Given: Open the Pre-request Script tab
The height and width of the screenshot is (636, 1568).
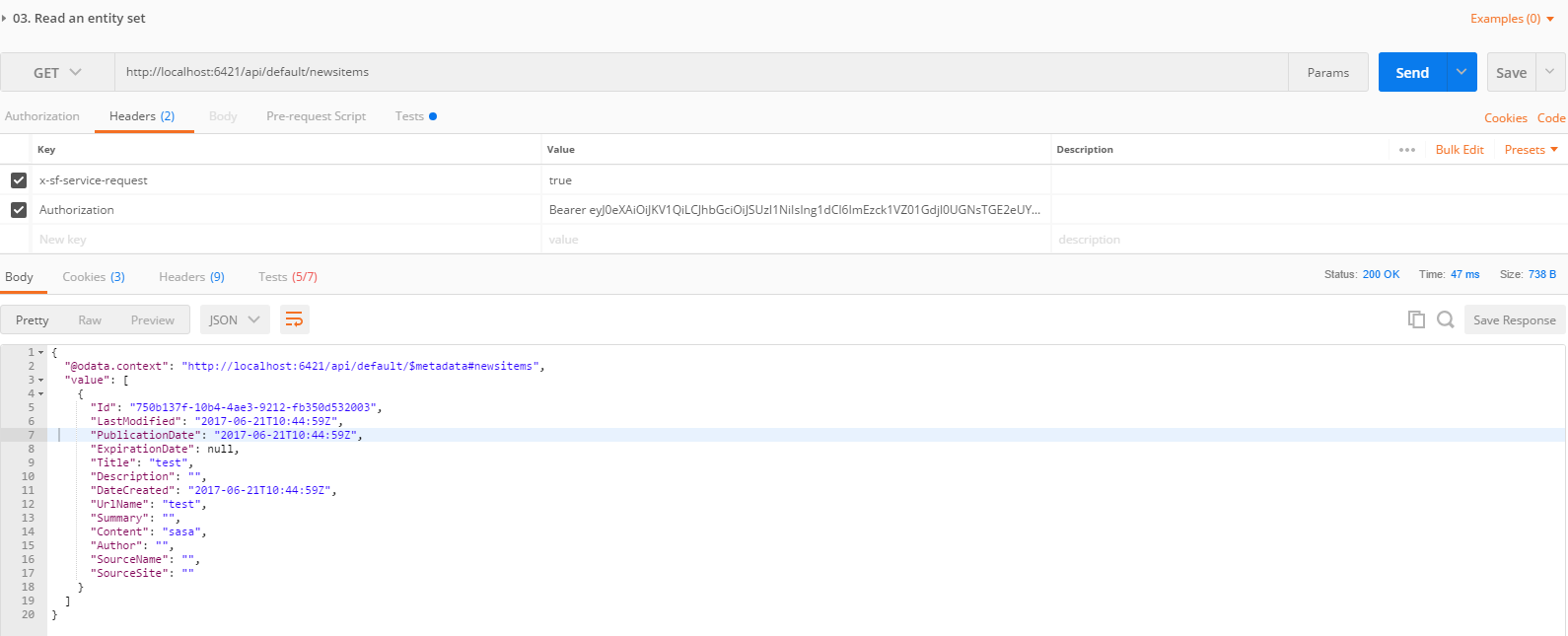Looking at the screenshot, I should (316, 116).
